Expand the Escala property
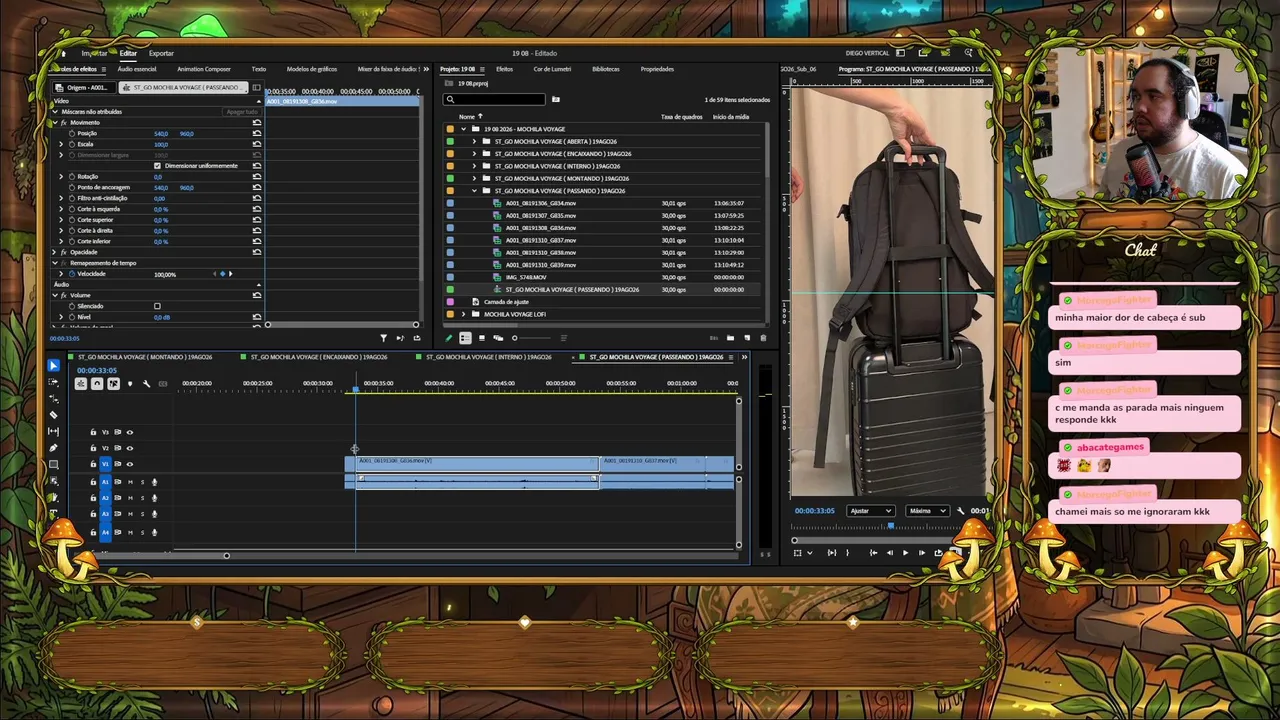 coord(61,144)
